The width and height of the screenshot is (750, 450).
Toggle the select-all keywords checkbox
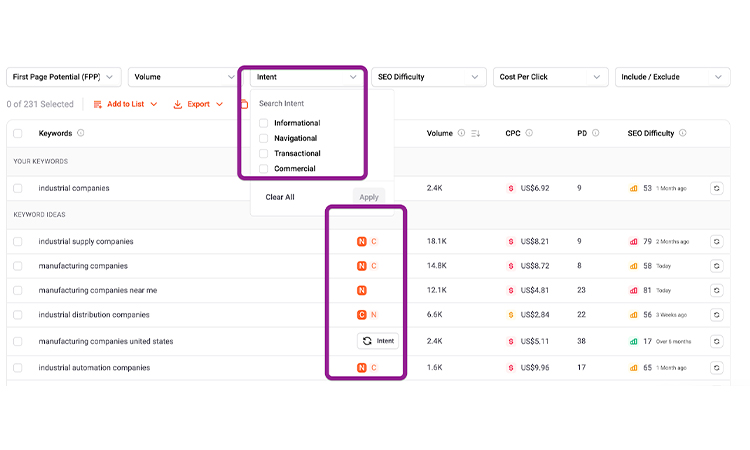tap(18, 133)
